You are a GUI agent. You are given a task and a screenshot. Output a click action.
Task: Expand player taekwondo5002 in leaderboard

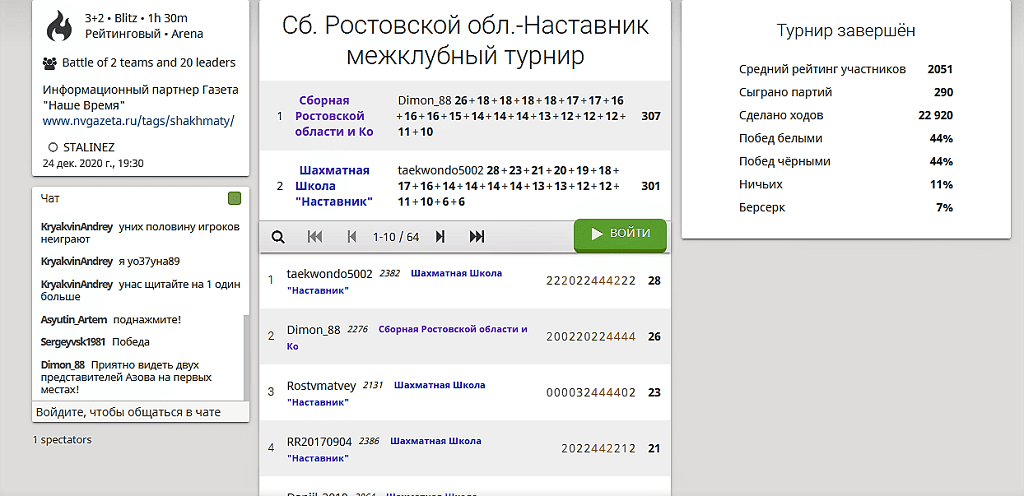[x=329, y=274]
